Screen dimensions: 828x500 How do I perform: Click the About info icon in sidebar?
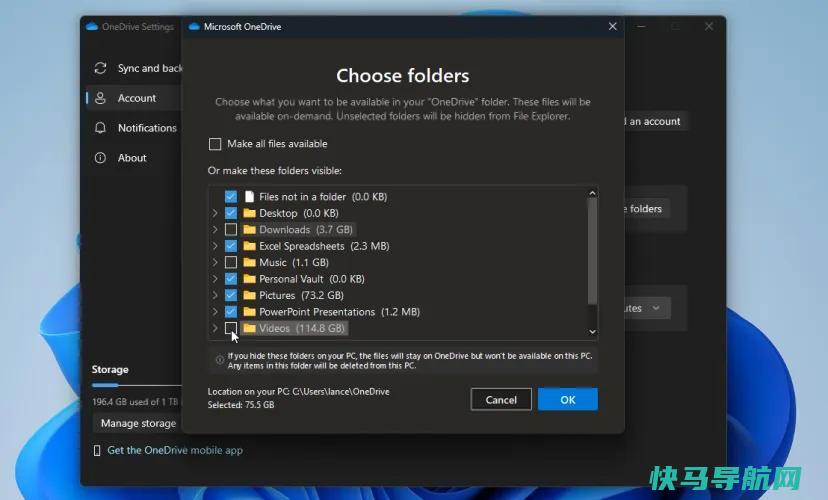point(100,158)
